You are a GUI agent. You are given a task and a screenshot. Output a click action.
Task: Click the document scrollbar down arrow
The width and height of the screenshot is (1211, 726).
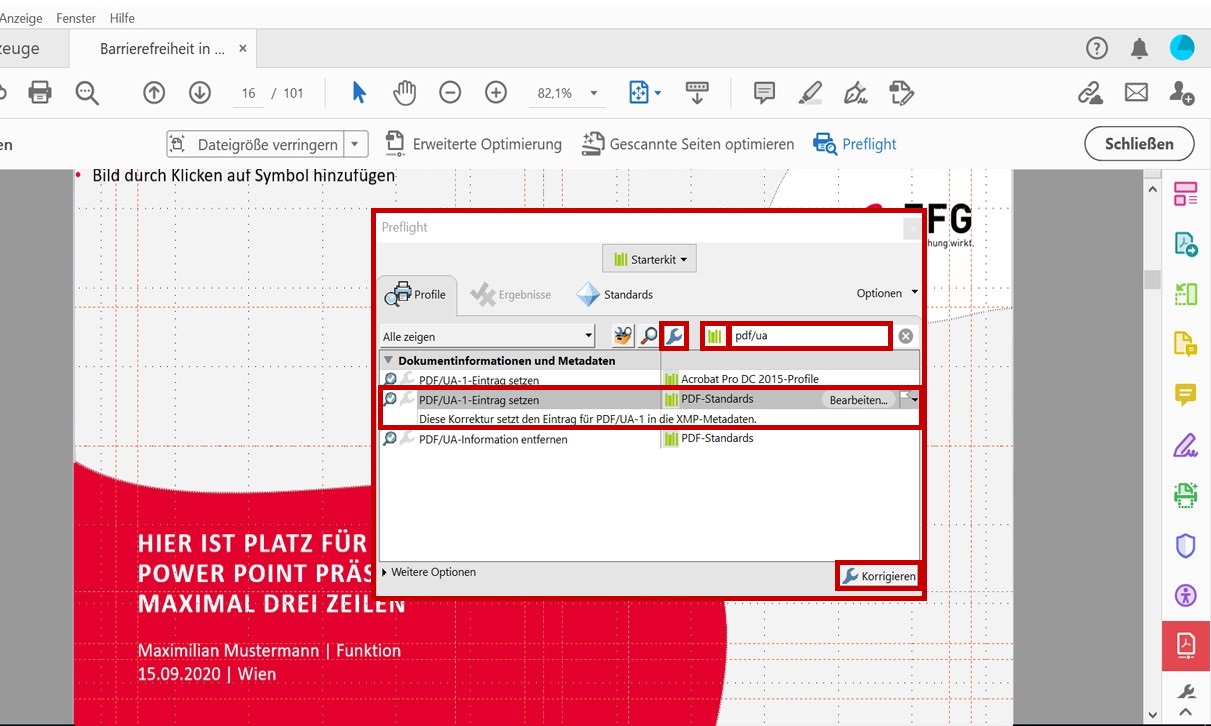[x=1152, y=715]
